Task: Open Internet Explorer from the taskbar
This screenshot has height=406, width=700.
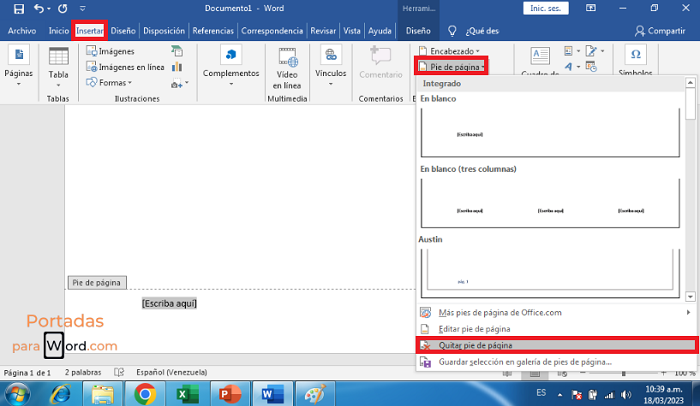Action: (x=60, y=394)
